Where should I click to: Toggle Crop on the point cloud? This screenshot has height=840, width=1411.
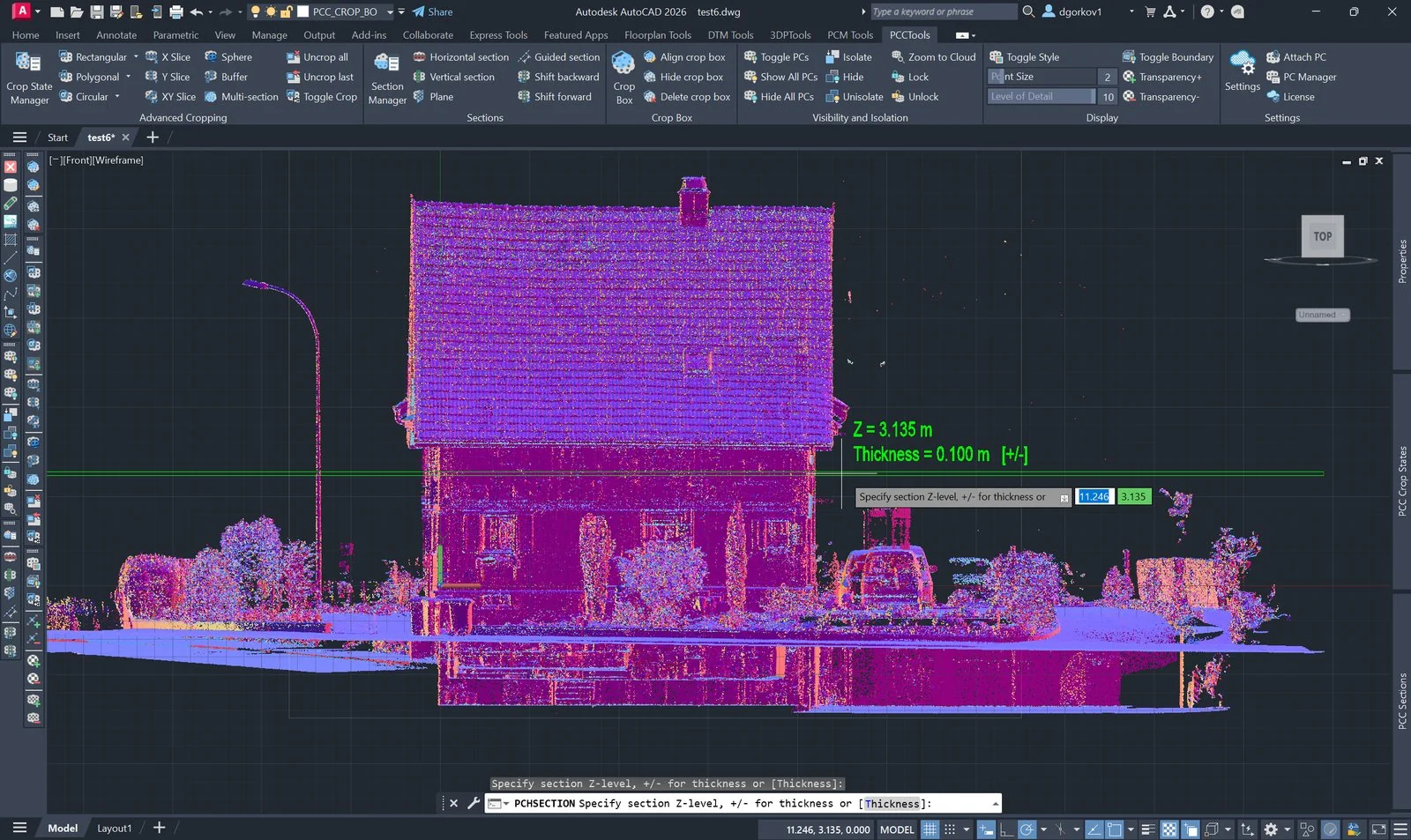coord(322,97)
